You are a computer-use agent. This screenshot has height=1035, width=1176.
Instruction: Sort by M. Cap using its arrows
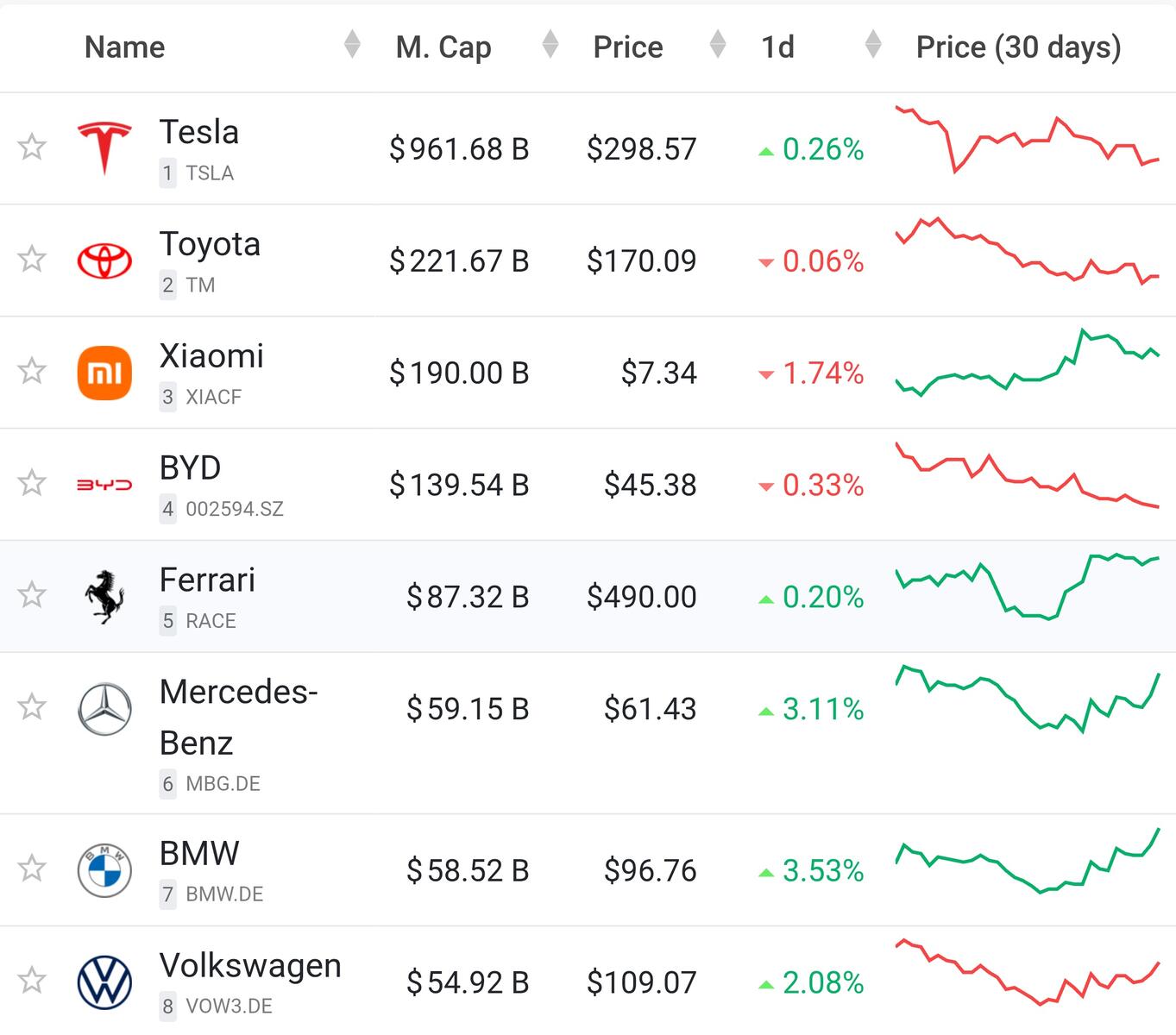coord(550,44)
